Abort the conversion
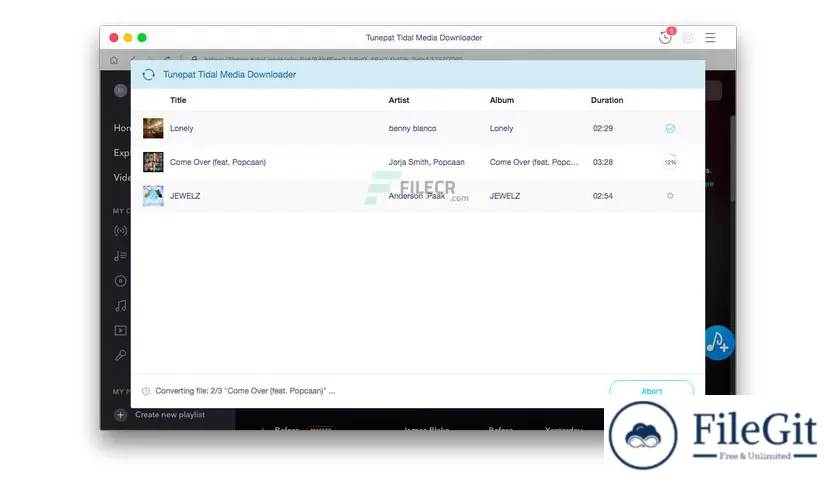Image resolution: width=836 pixels, height=484 pixels. 652,389
